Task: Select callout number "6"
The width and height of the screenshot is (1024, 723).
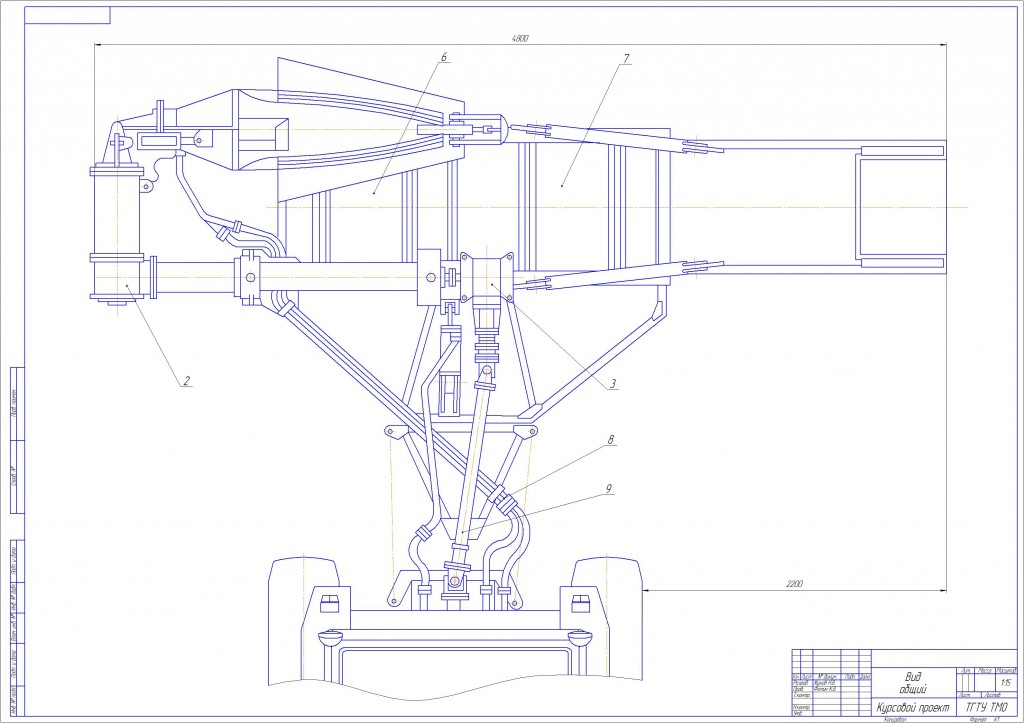Action: (x=444, y=57)
